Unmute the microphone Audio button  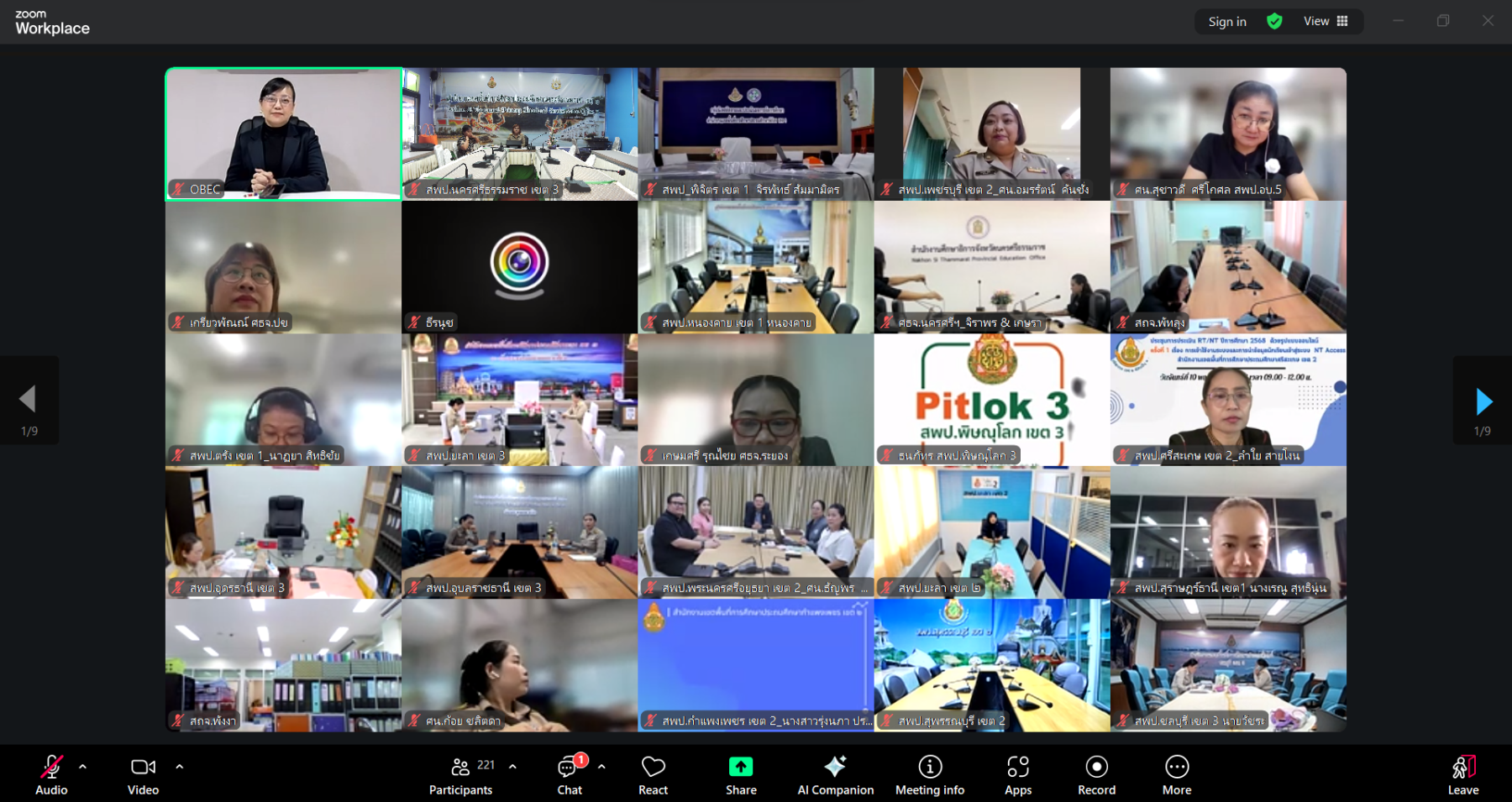tap(51, 774)
